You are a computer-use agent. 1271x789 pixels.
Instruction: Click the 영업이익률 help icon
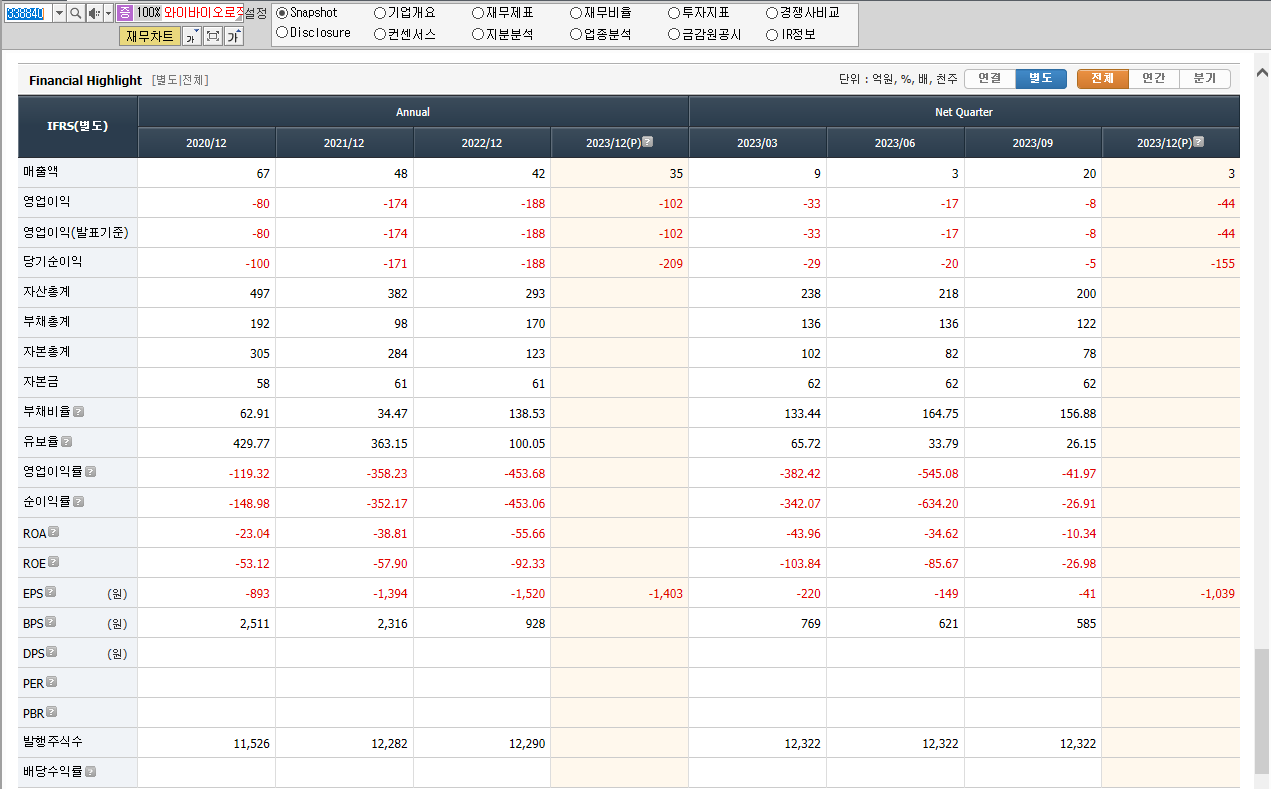tap(90, 472)
